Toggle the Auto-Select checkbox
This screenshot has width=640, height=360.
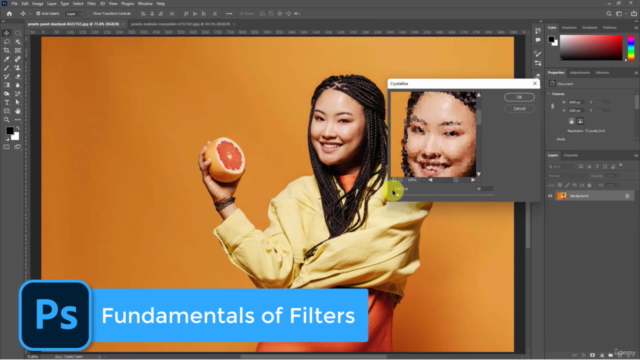coord(38,13)
